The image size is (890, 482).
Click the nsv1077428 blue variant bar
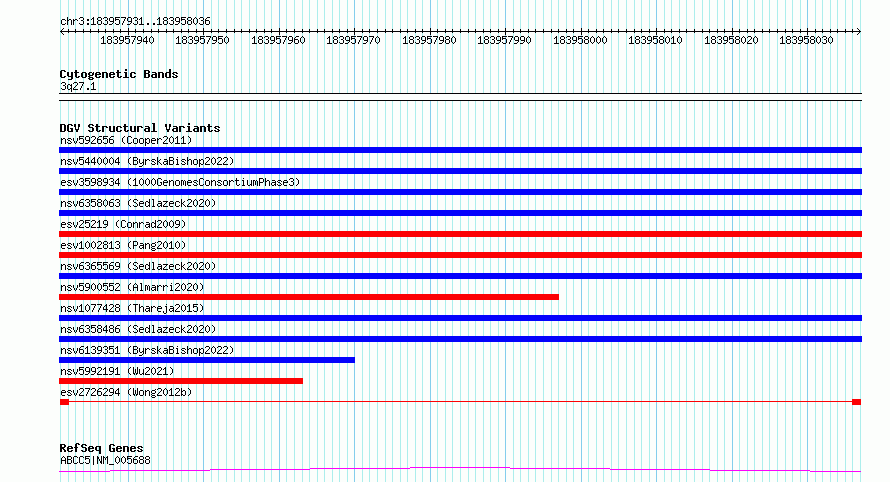click(460, 318)
